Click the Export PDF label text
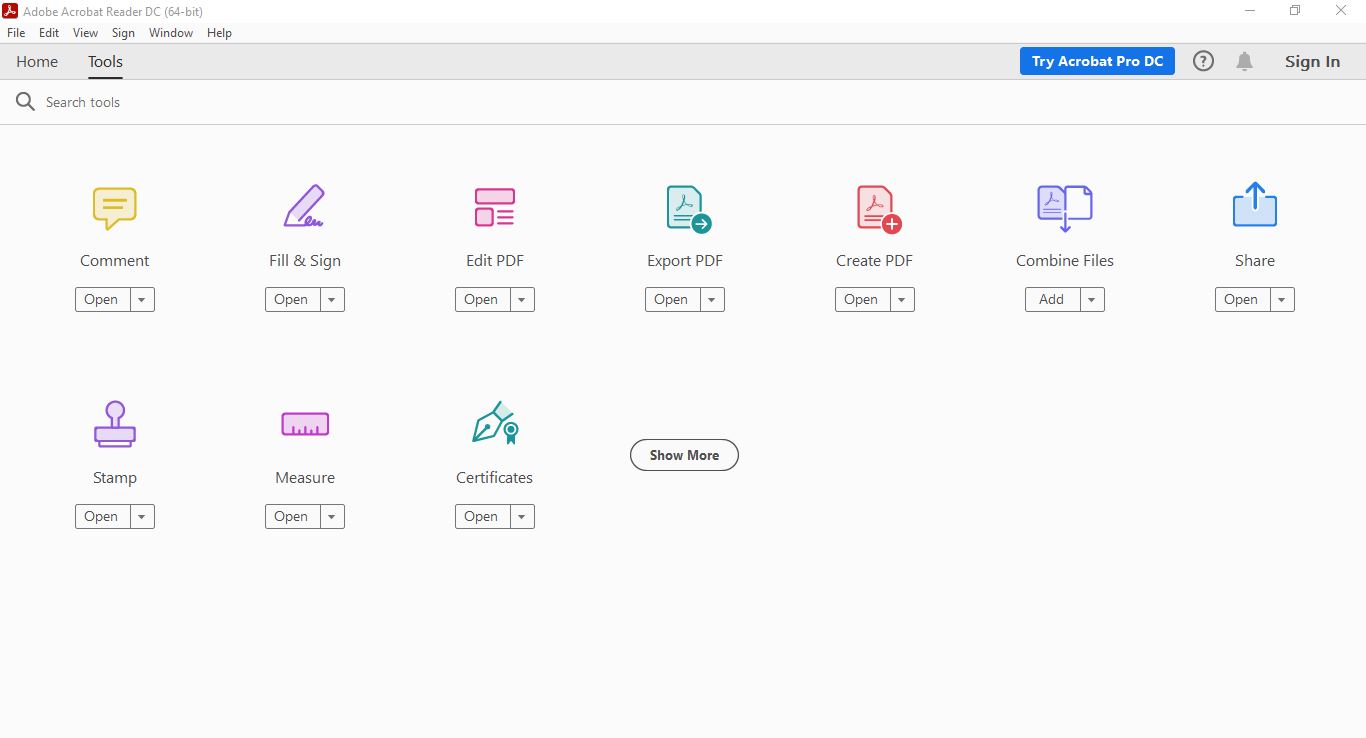This screenshot has height=738, width=1366. point(685,261)
